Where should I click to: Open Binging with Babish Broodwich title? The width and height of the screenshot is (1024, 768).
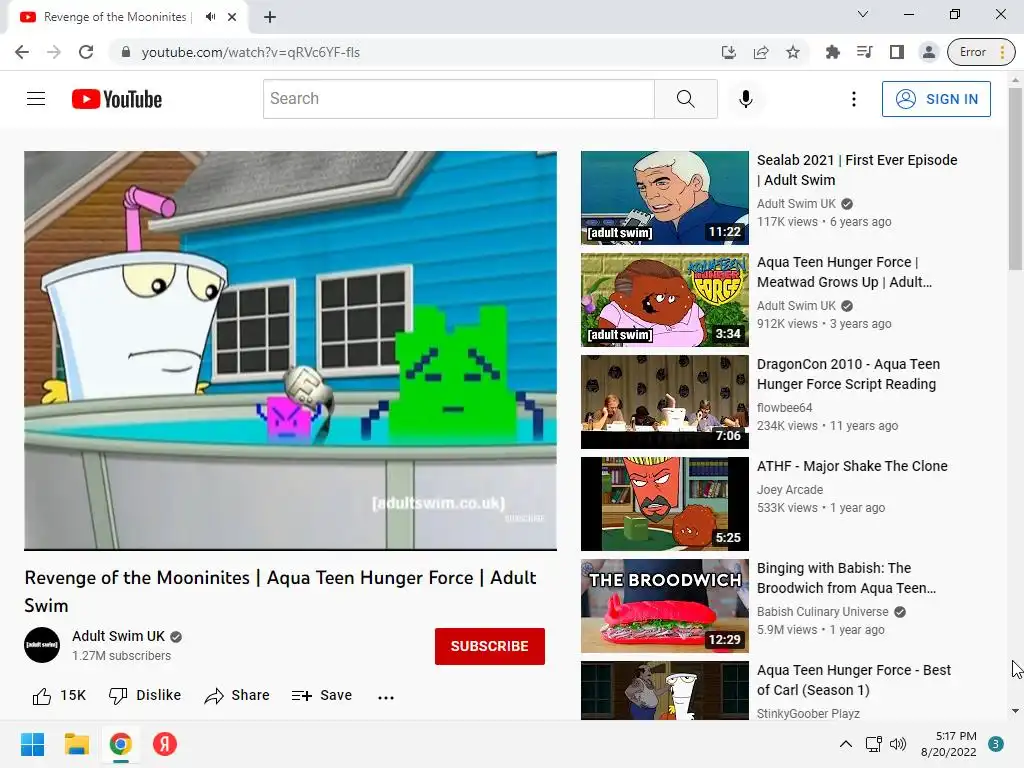pyautogui.click(x=846, y=578)
